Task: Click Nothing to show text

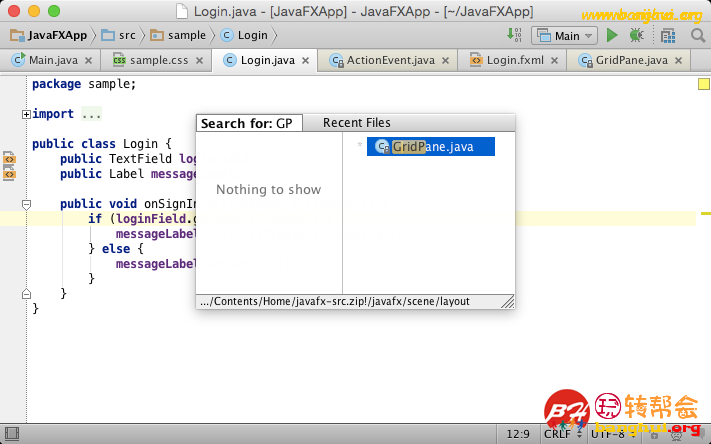Action: pyautogui.click(x=268, y=190)
